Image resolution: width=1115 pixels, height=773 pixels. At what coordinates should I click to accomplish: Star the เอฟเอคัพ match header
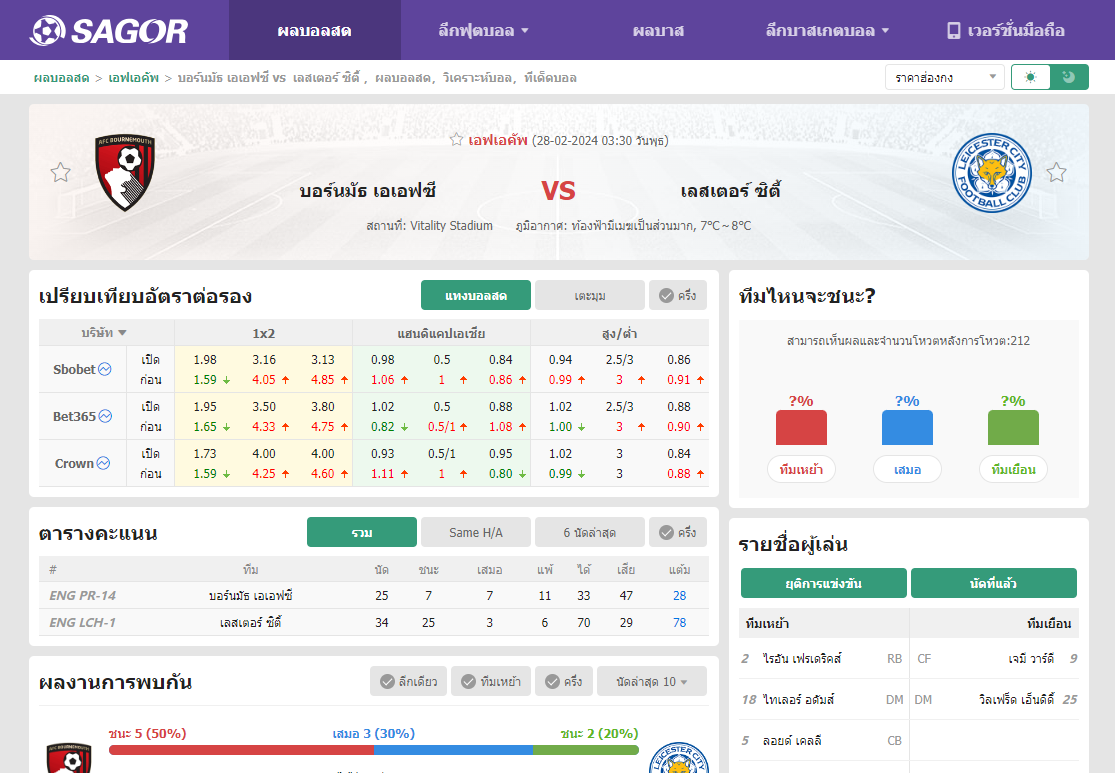[457, 140]
